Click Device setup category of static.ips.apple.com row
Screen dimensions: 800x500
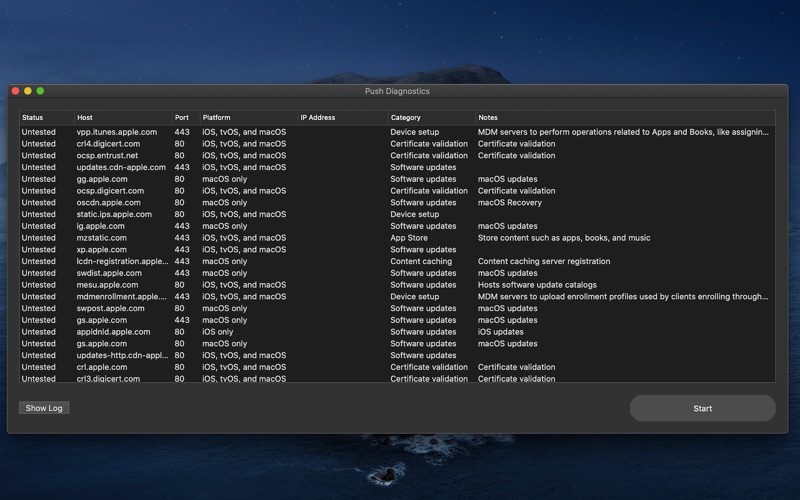tap(415, 214)
